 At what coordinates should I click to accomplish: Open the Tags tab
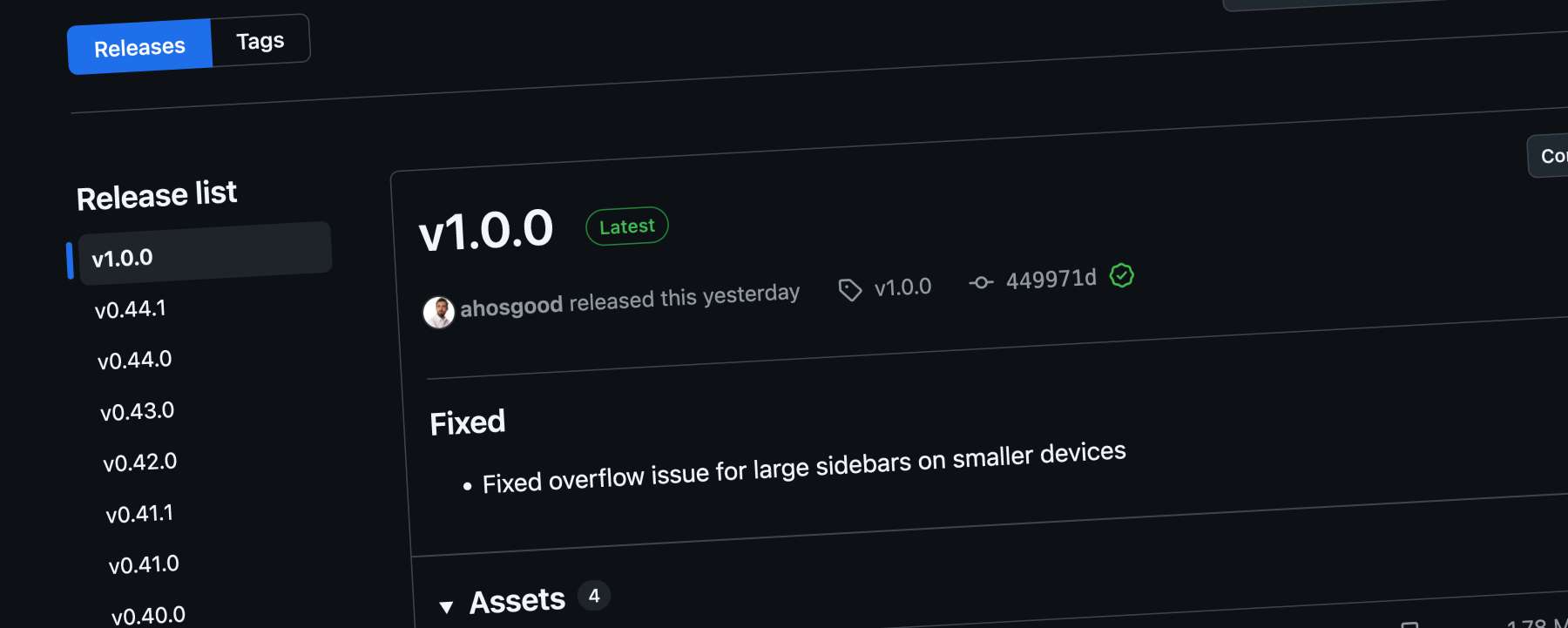[260, 41]
